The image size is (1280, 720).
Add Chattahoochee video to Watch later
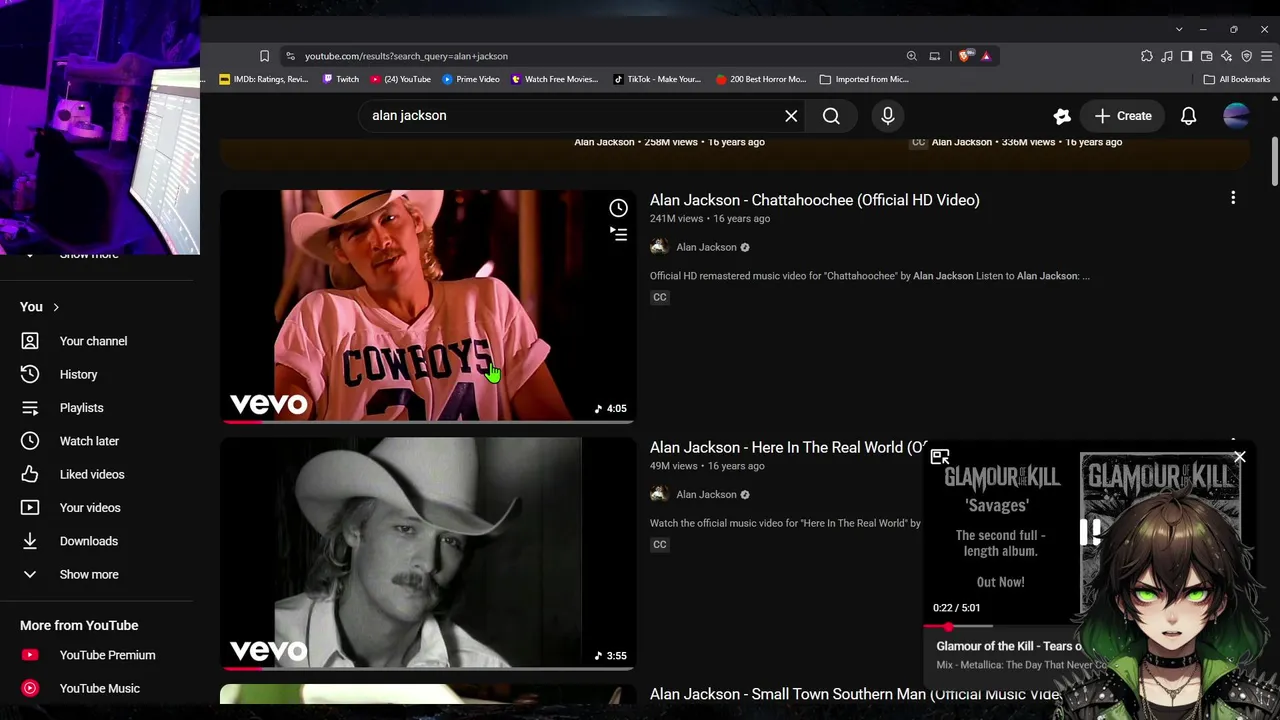618,208
